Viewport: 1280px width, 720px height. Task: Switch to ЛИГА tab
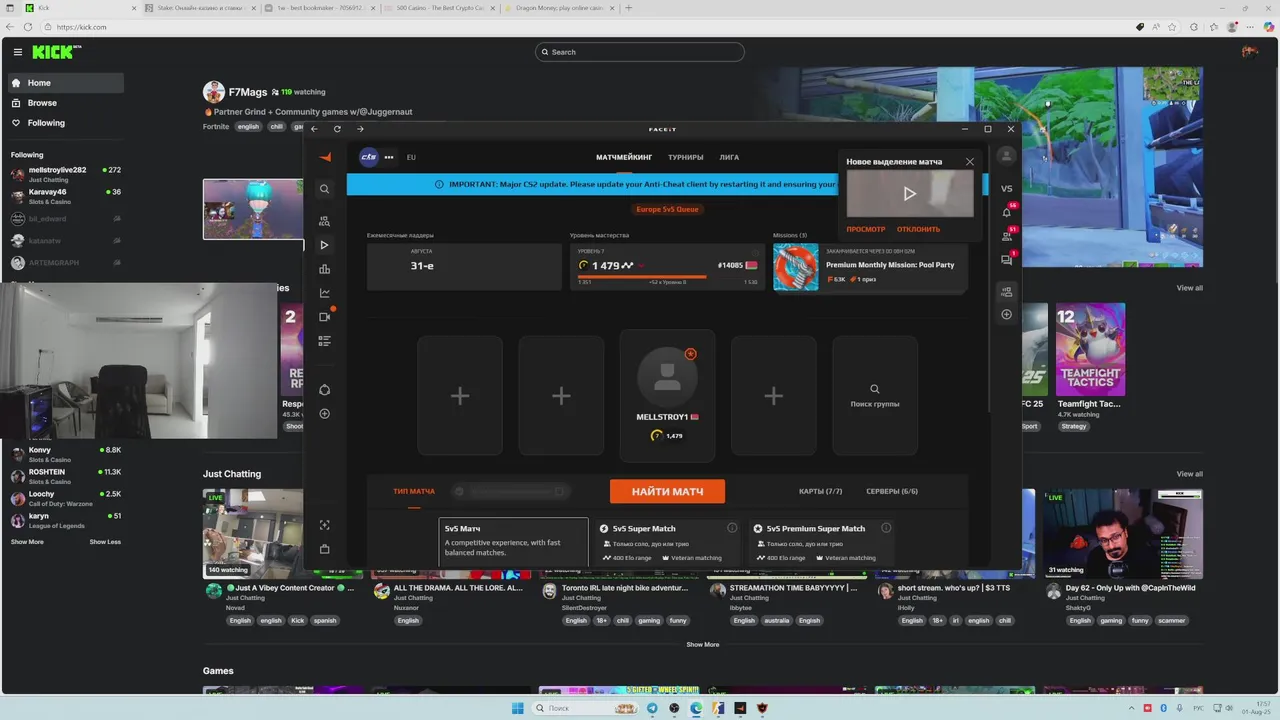(x=730, y=157)
